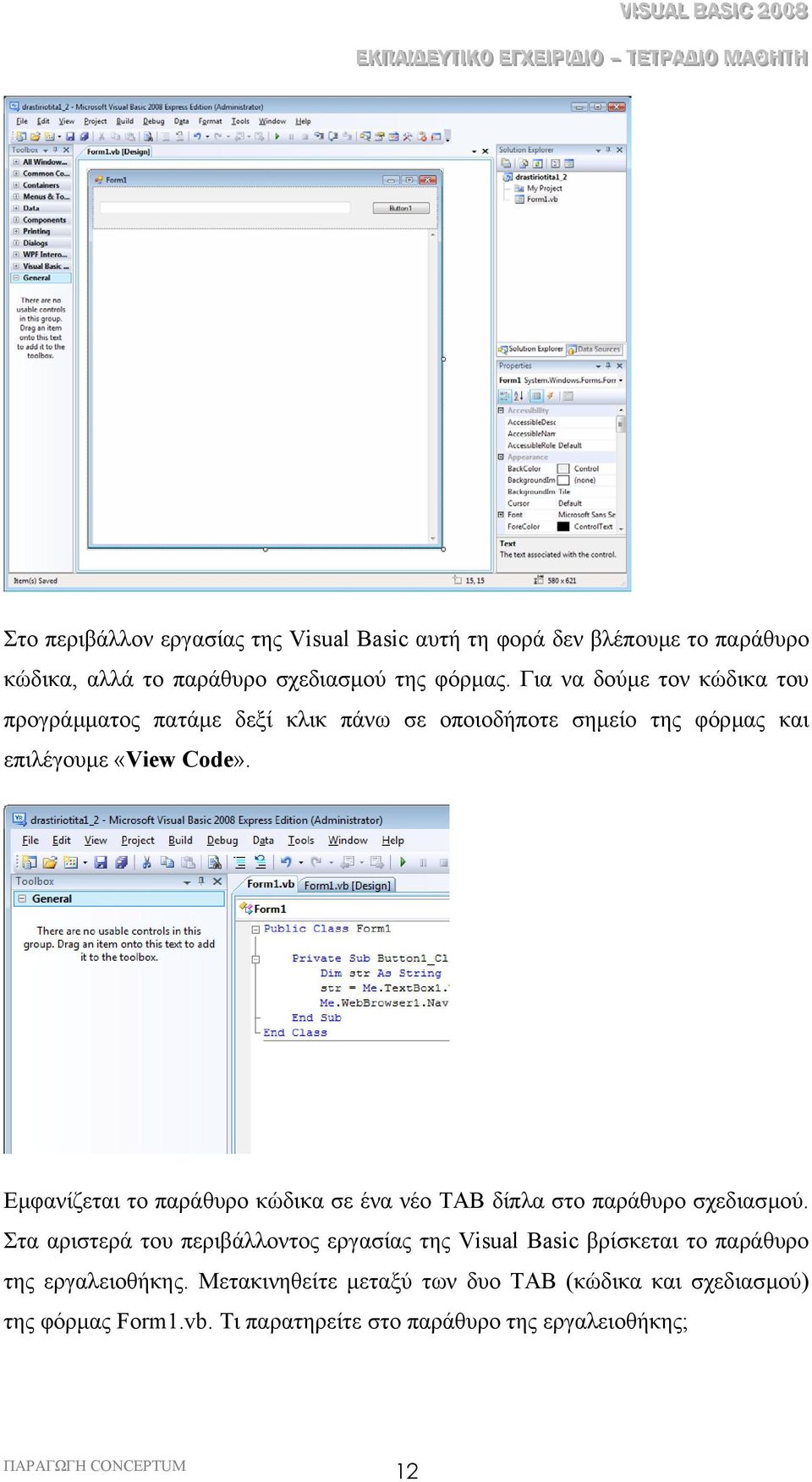Screen dimensions: 812x1482
Task: Open Toolbox panel options dropdown in lower window
Action: coord(187,881)
